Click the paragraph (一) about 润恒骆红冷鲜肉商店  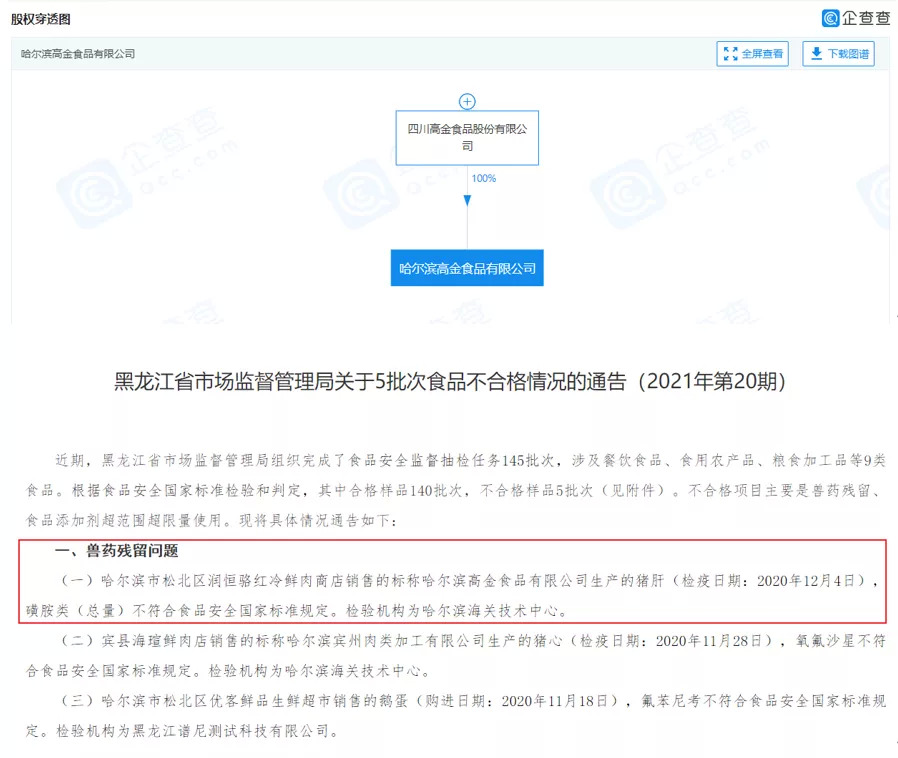click(x=453, y=595)
